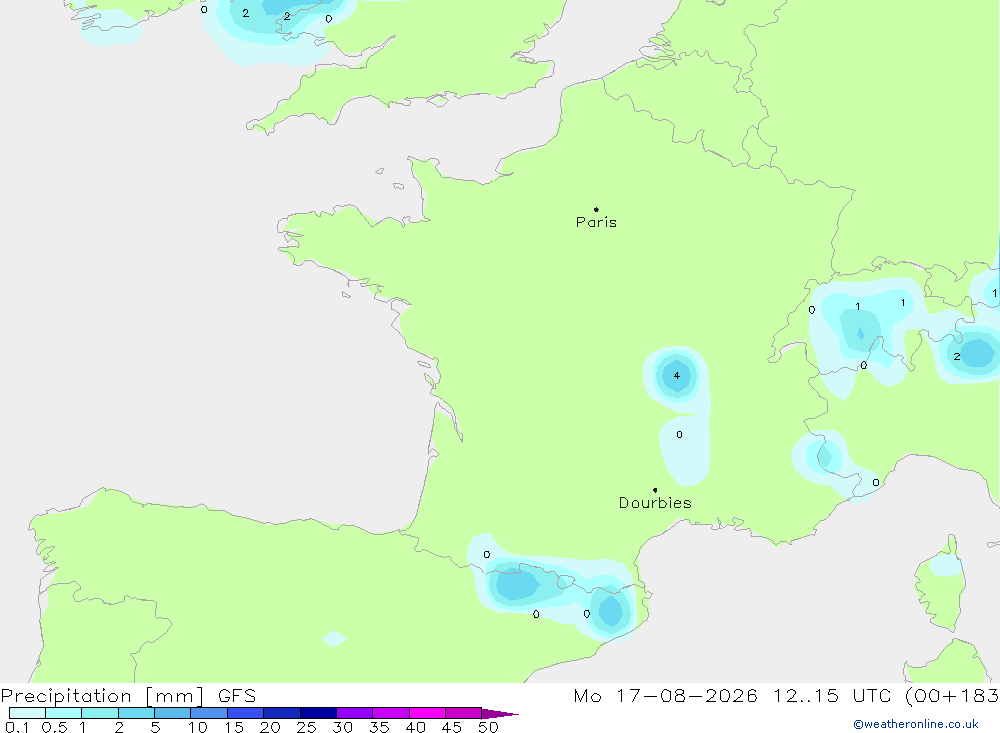Pick the 1–2 mm legend swatch
The height and width of the screenshot is (733, 1000).
coord(100,713)
